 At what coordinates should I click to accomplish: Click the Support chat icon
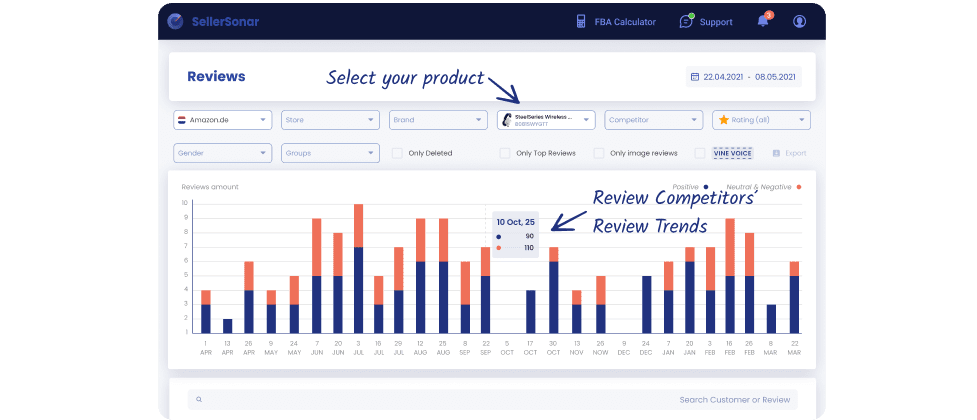pos(686,21)
